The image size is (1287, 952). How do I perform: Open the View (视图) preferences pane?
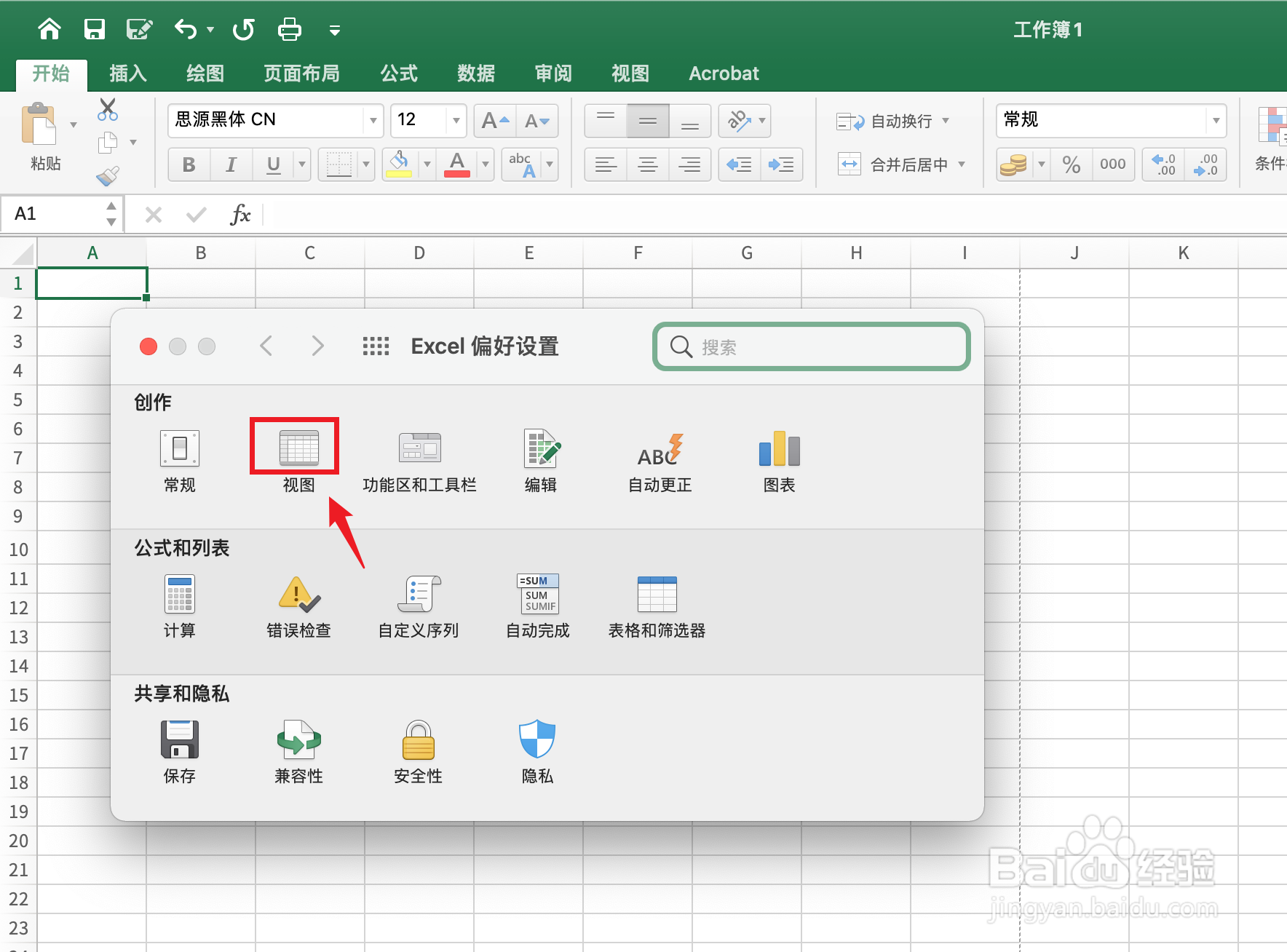point(298,461)
